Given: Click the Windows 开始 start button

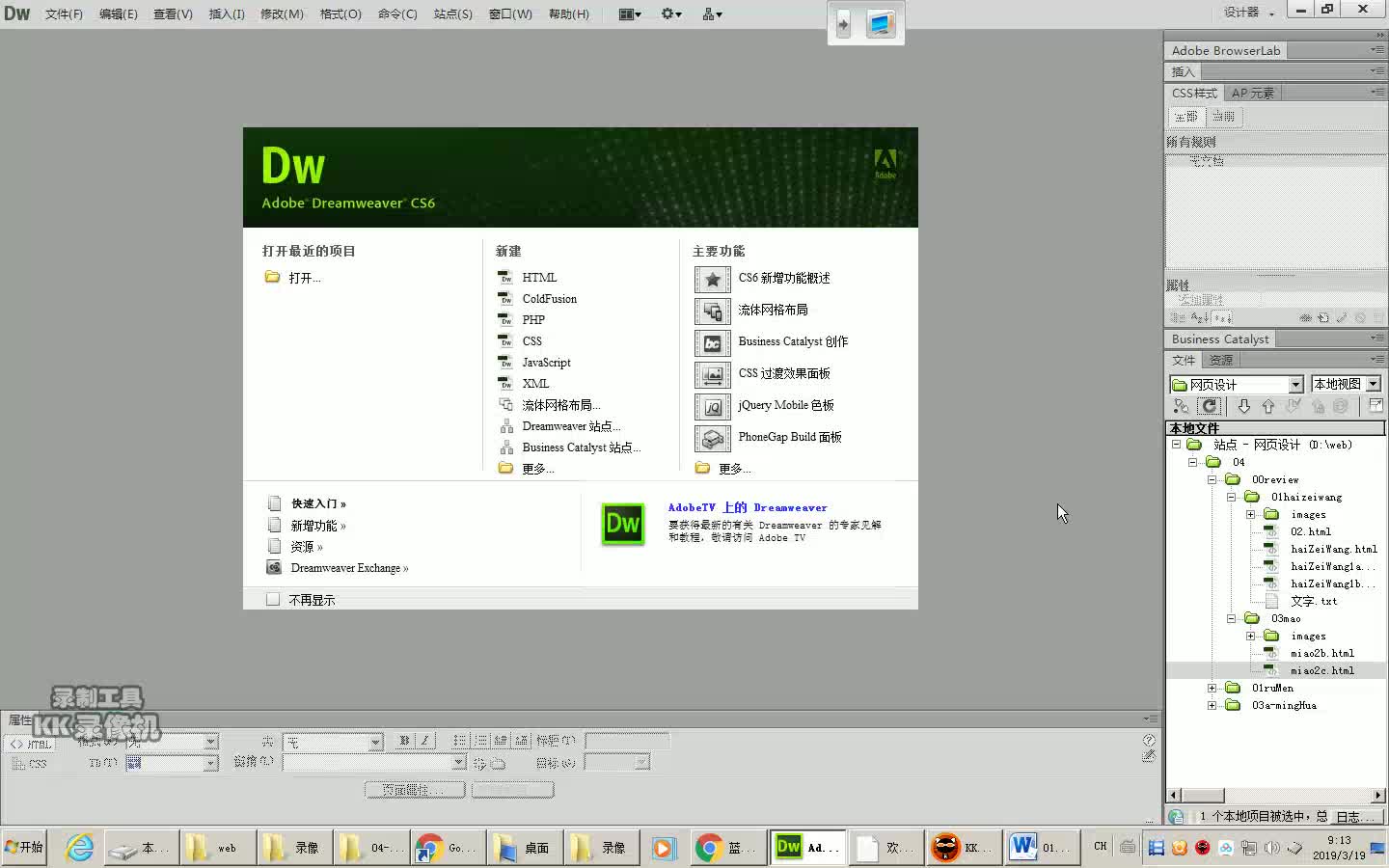Looking at the screenshot, I should [25, 848].
